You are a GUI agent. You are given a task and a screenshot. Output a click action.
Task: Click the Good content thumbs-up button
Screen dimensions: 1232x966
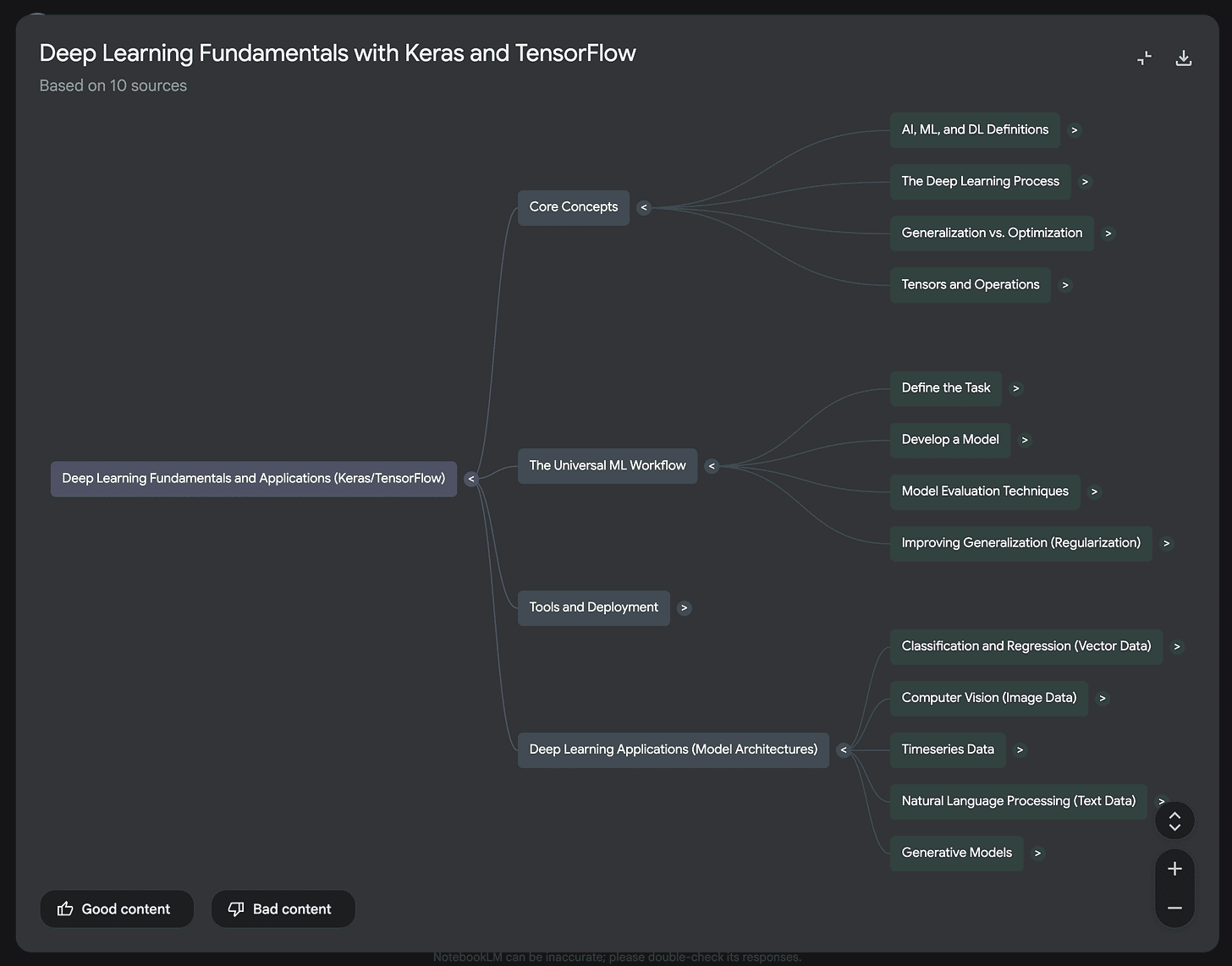117,908
